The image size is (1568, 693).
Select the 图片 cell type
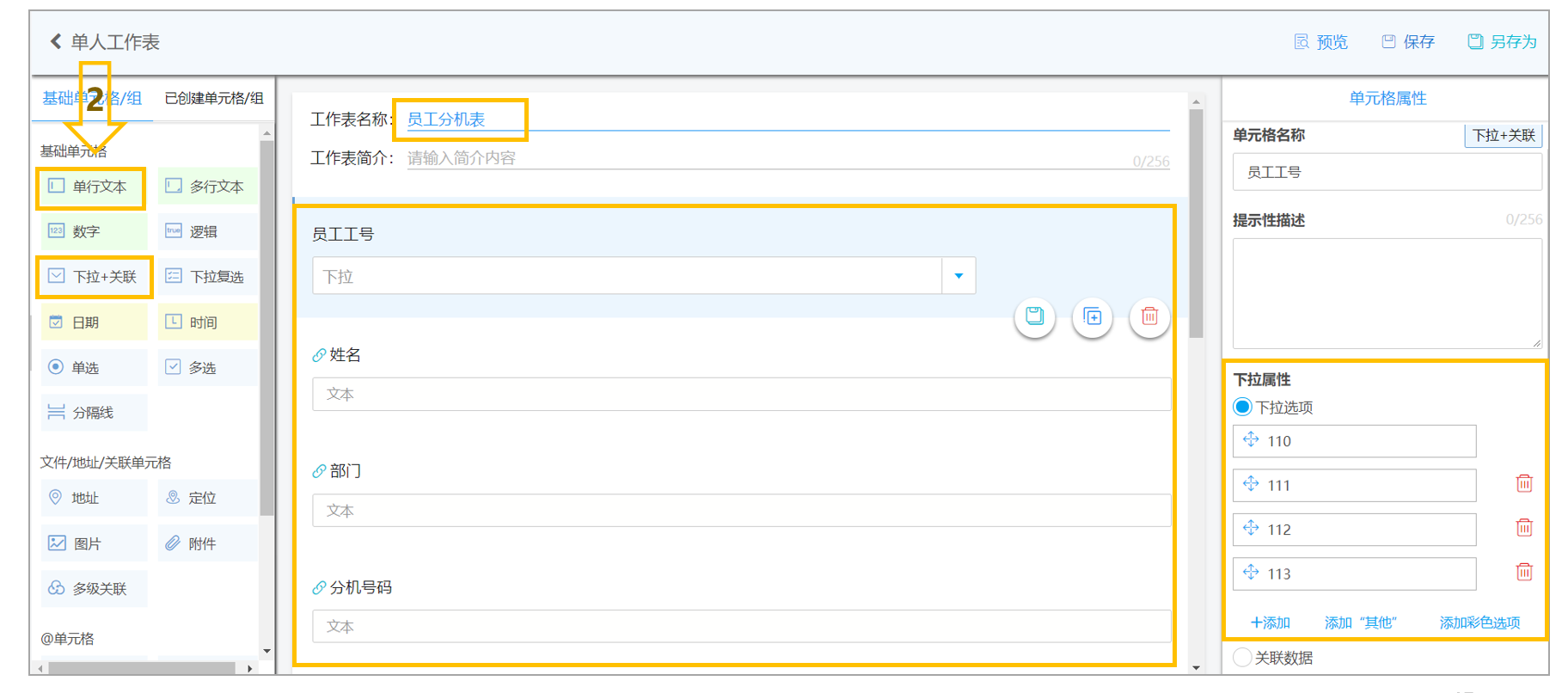point(95,543)
